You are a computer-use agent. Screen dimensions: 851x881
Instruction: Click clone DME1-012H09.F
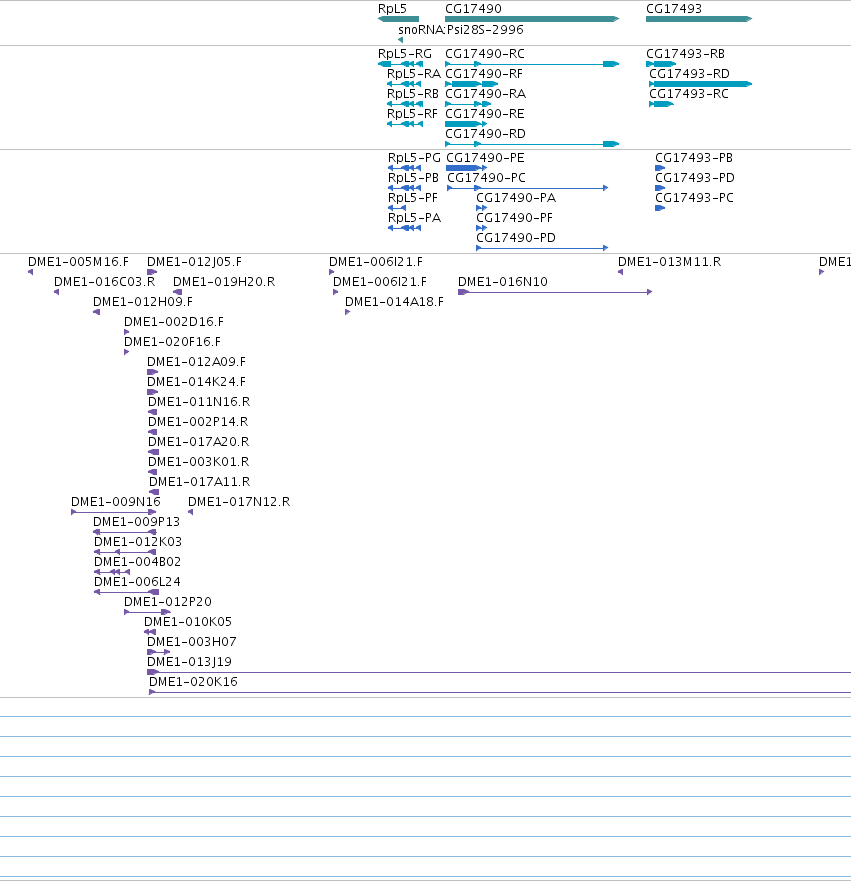pos(143,302)
